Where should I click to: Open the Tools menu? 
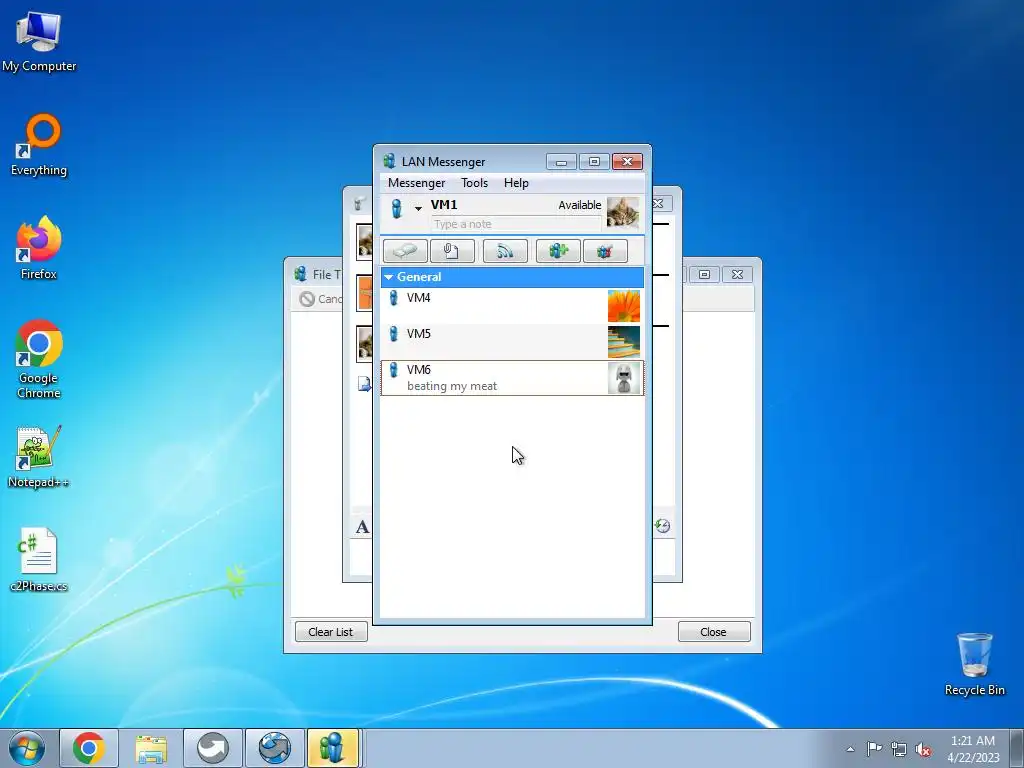click(474, 183)
